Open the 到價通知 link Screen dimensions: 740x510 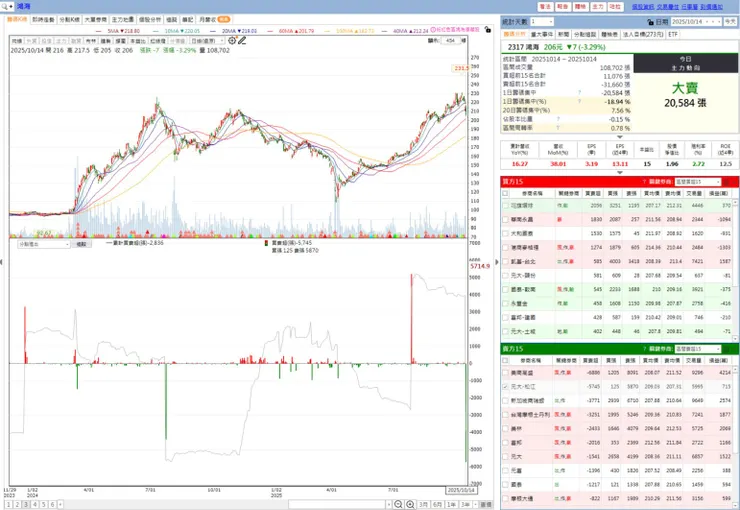coord(711,7)
